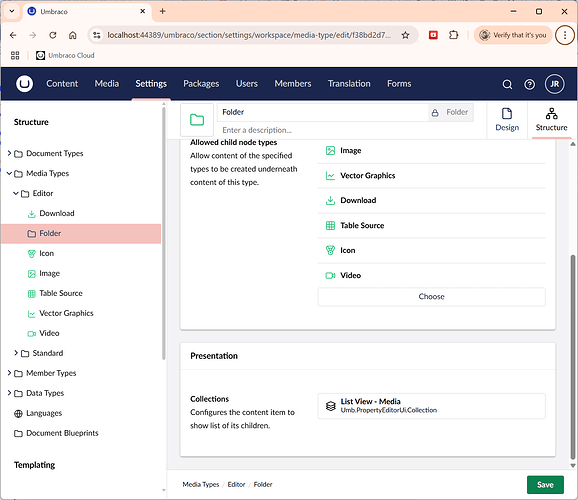
Task: Click the browser extensions puzzle icon
Action: [453, 35]
